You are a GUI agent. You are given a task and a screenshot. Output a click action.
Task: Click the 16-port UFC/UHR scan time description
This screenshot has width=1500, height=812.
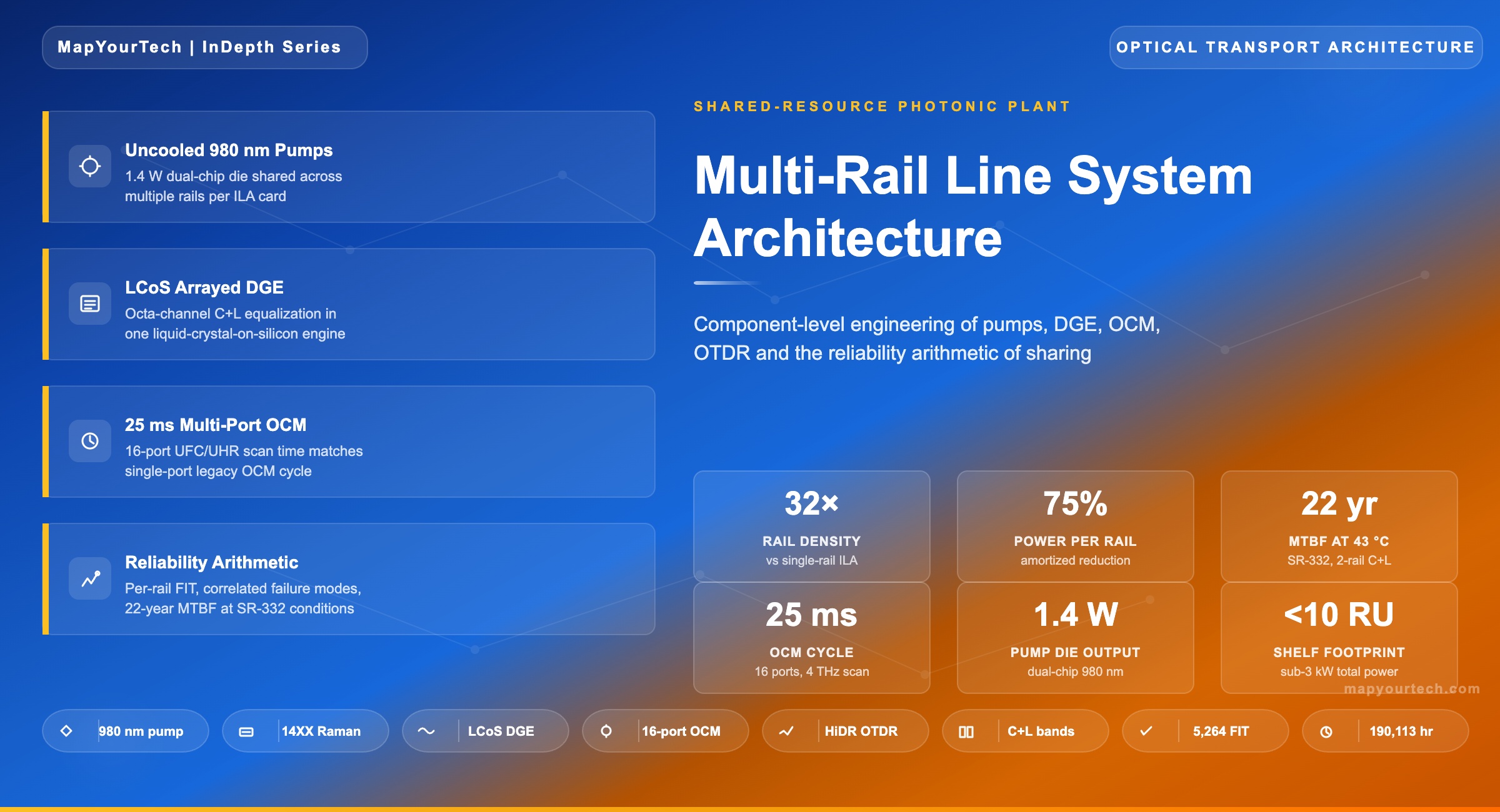244,461
